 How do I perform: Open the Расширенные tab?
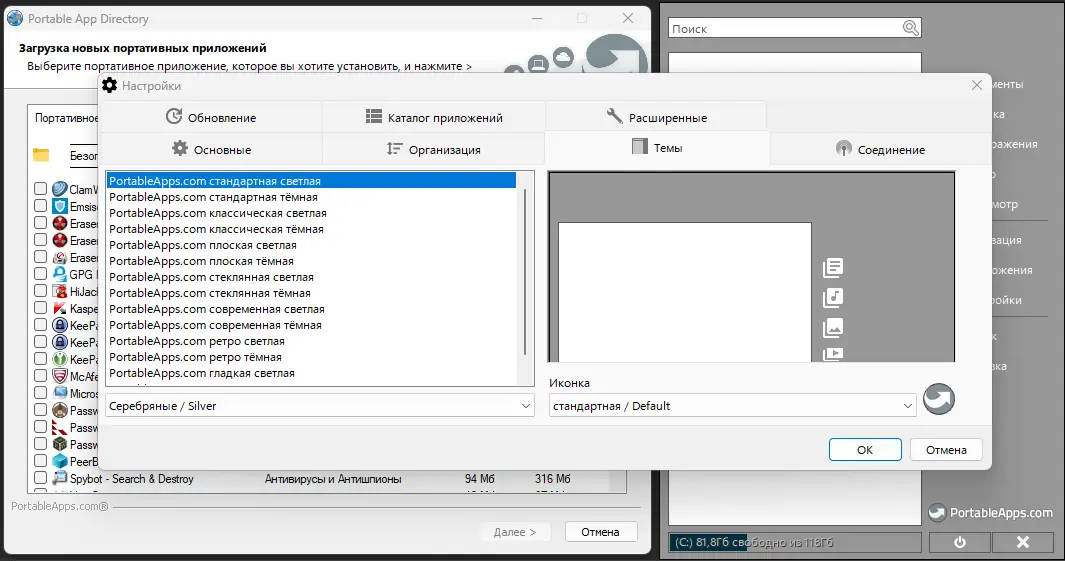[x=656, y=117]
